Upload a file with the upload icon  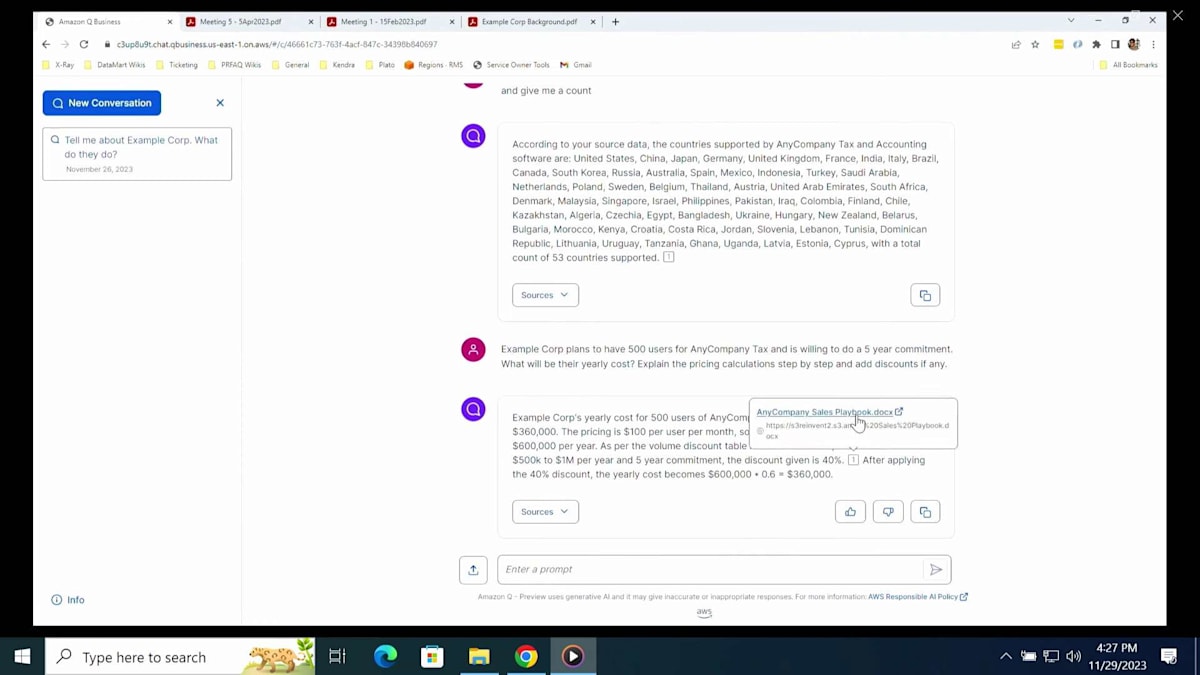pos(473,570)
